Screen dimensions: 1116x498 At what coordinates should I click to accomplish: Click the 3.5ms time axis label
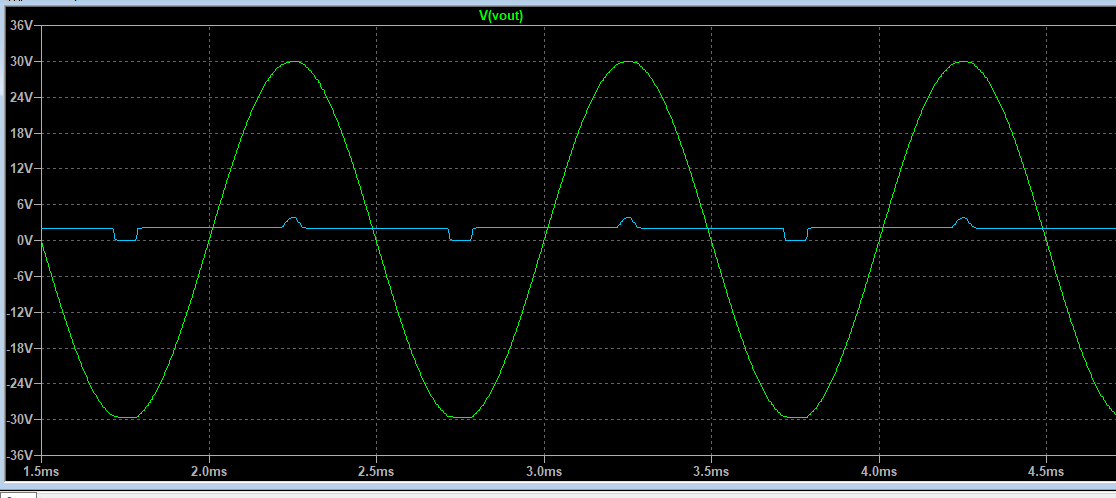[x=712, y=472]
